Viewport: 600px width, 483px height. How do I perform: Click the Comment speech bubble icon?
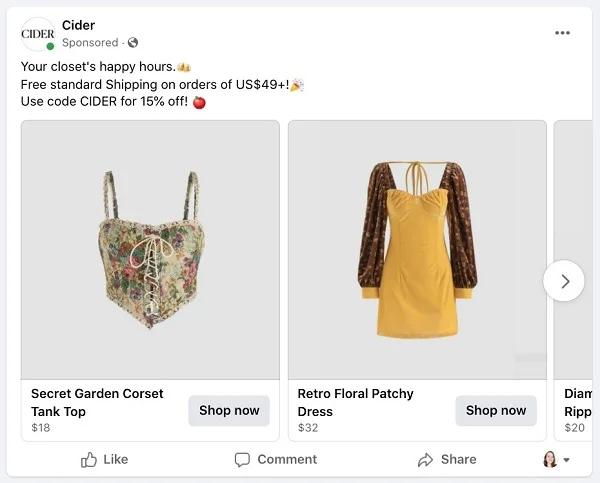click(242, 460)
